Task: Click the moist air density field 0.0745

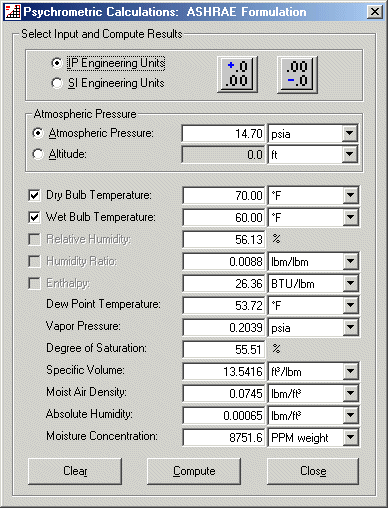Action: click(224, 393)
